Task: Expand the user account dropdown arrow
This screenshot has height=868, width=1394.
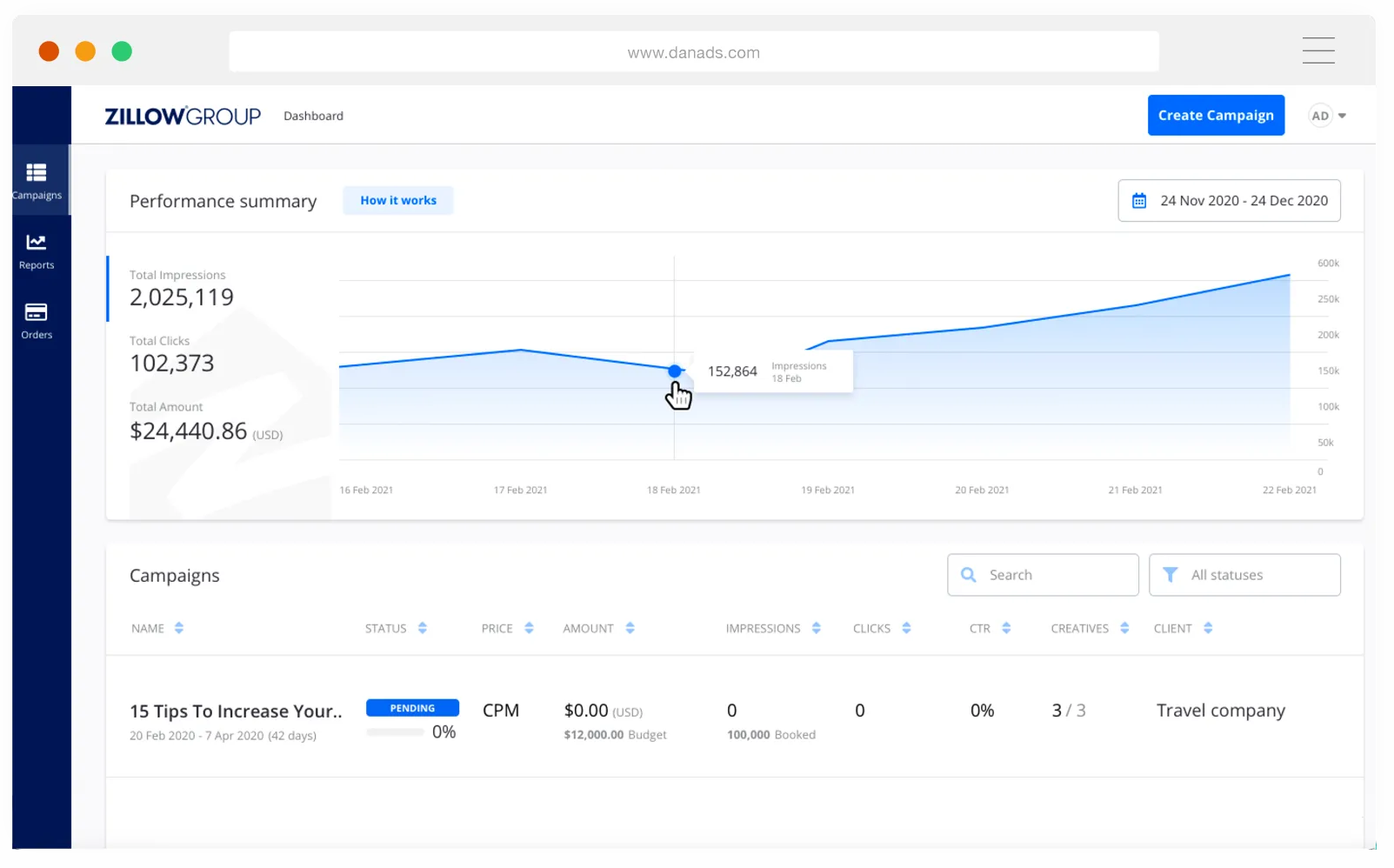Action: coord(1342,116)
